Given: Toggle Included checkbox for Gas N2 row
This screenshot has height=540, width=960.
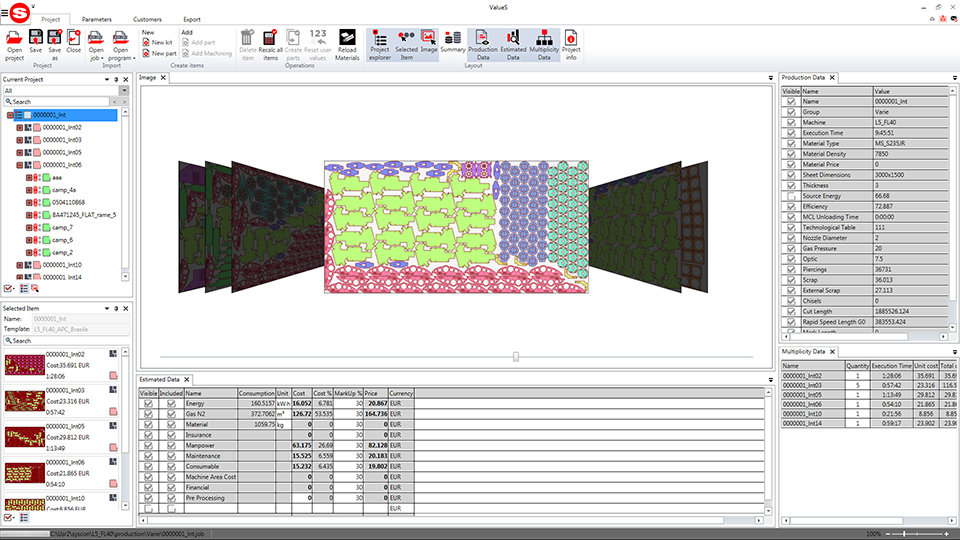Looking at the screenshot, I should pyautogui.click(x=171, y=413).
